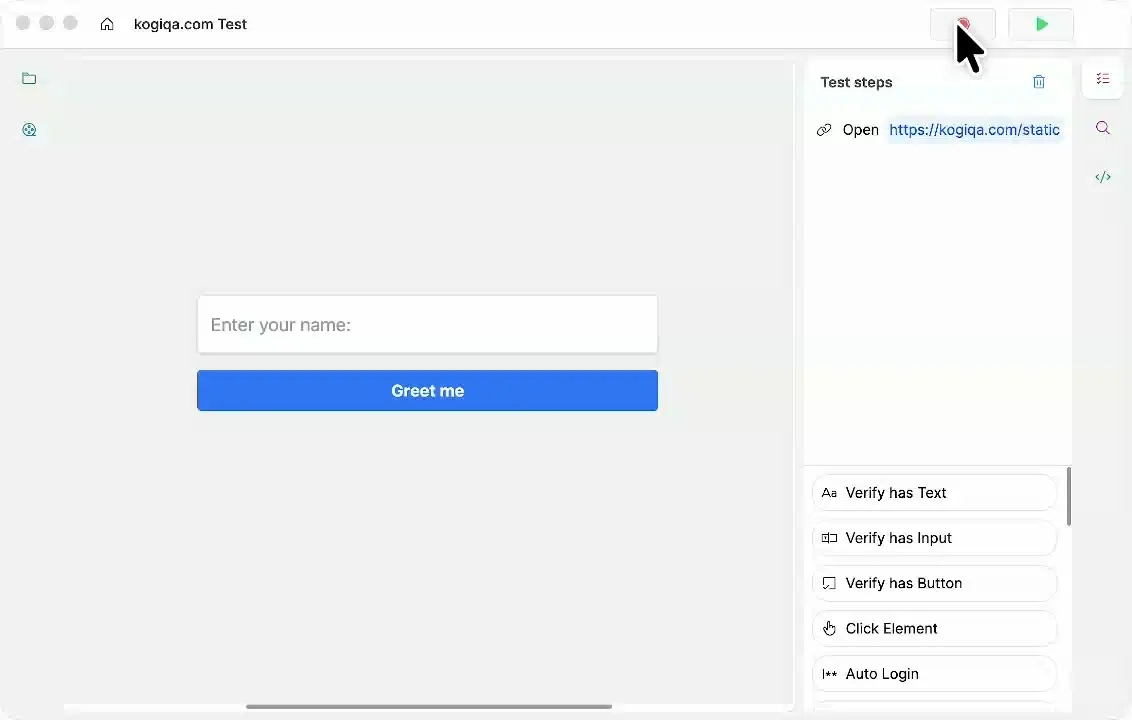Click the kogiqa.com static URL link
1132x720 pixels.
click(974, 130)
